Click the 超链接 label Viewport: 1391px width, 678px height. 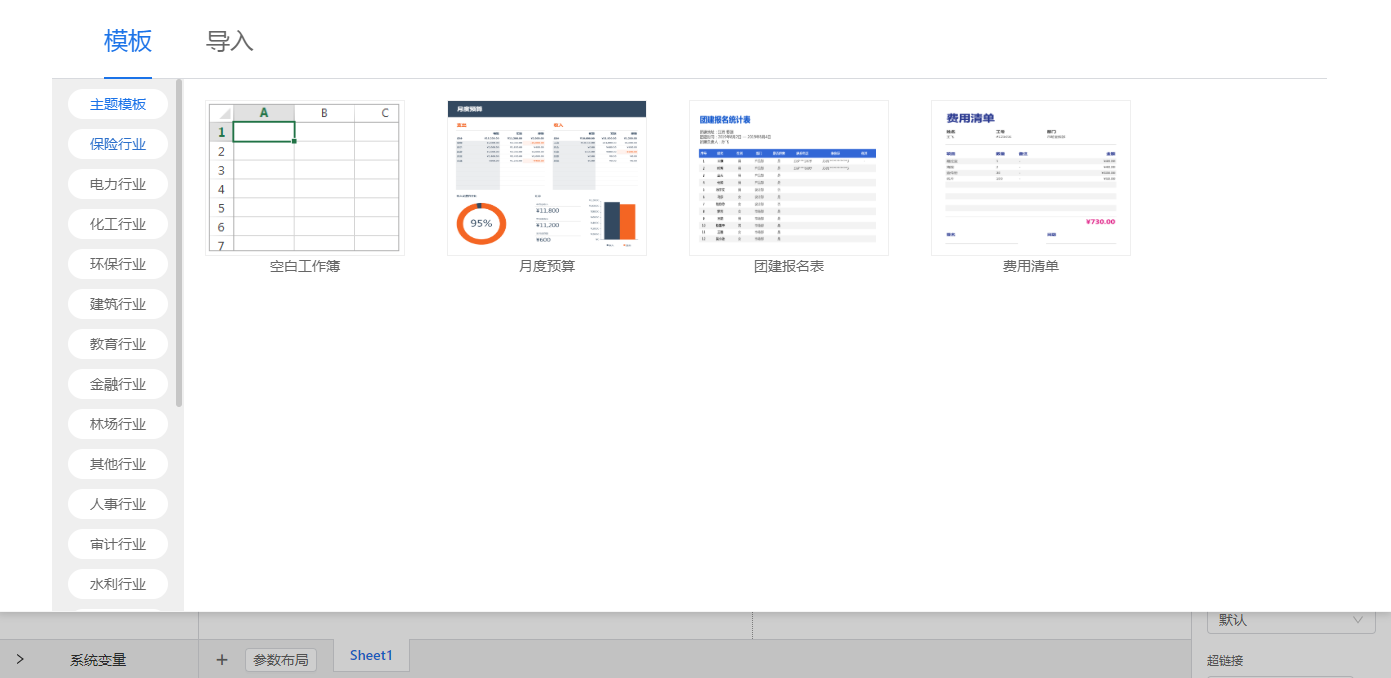pos(1225,660)
